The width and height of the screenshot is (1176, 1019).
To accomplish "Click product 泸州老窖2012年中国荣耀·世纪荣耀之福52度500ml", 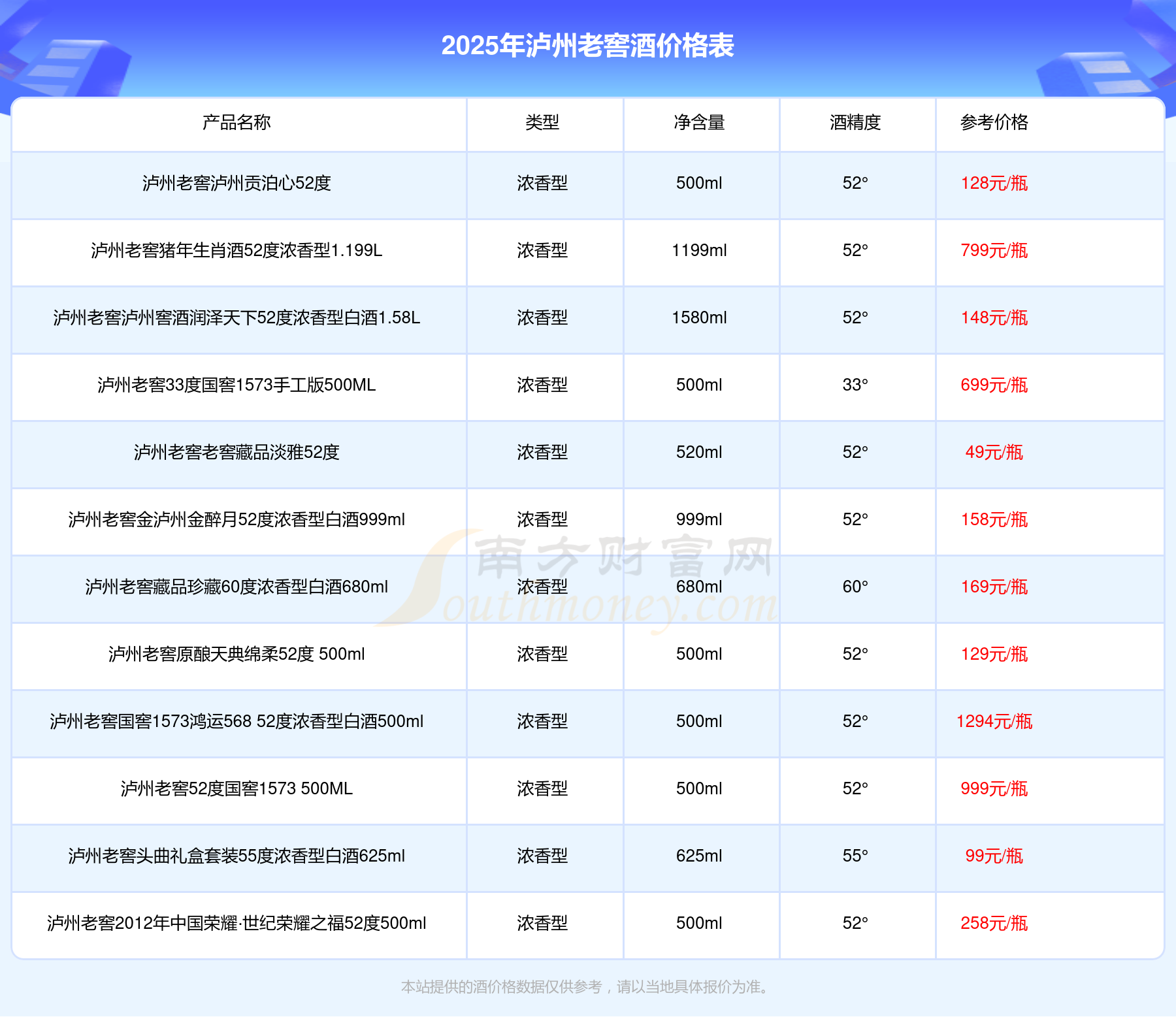I will click(x=237, y=923).
